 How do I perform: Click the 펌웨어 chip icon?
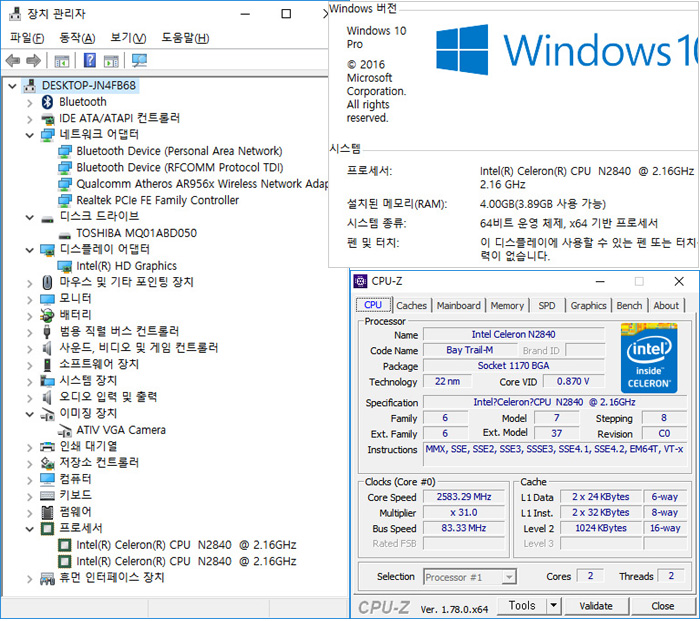point(47,513)
